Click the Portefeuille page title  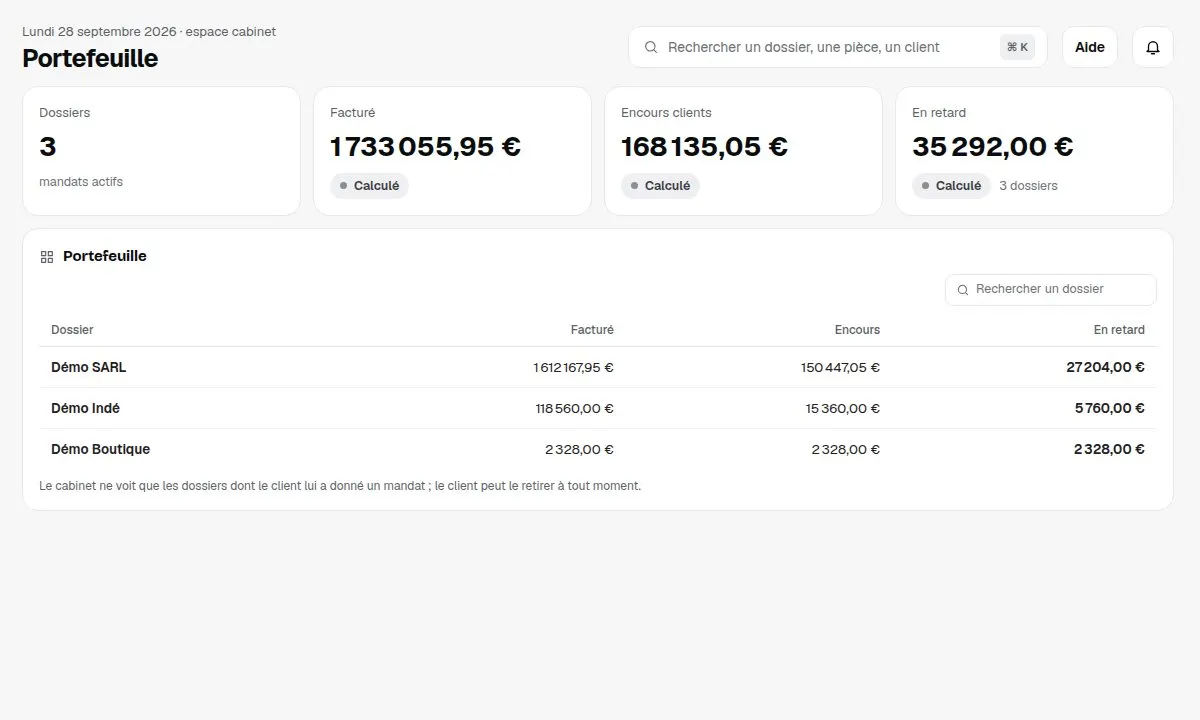90,58
